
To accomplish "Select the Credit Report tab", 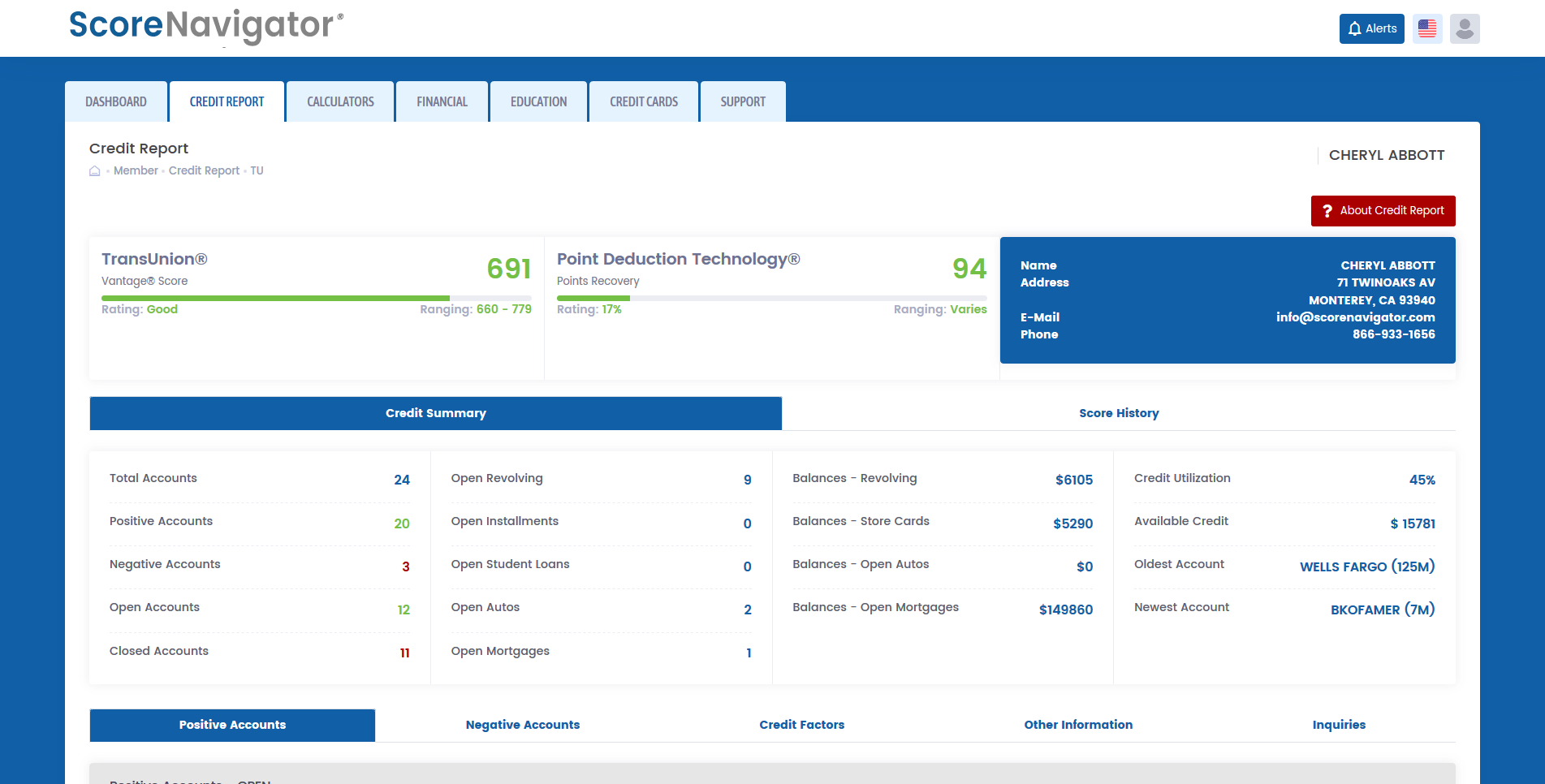I will pyautogui.click(x=227, y=101).
